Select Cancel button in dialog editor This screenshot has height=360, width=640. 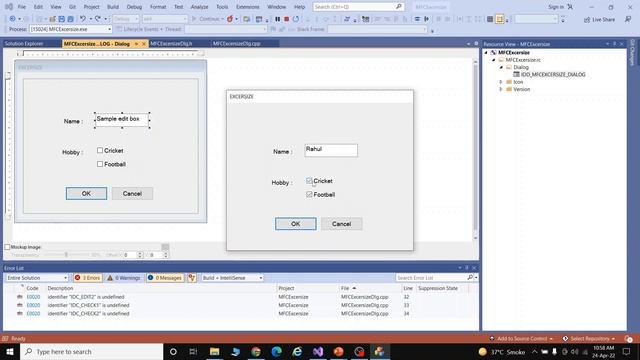tap(132, 193)
